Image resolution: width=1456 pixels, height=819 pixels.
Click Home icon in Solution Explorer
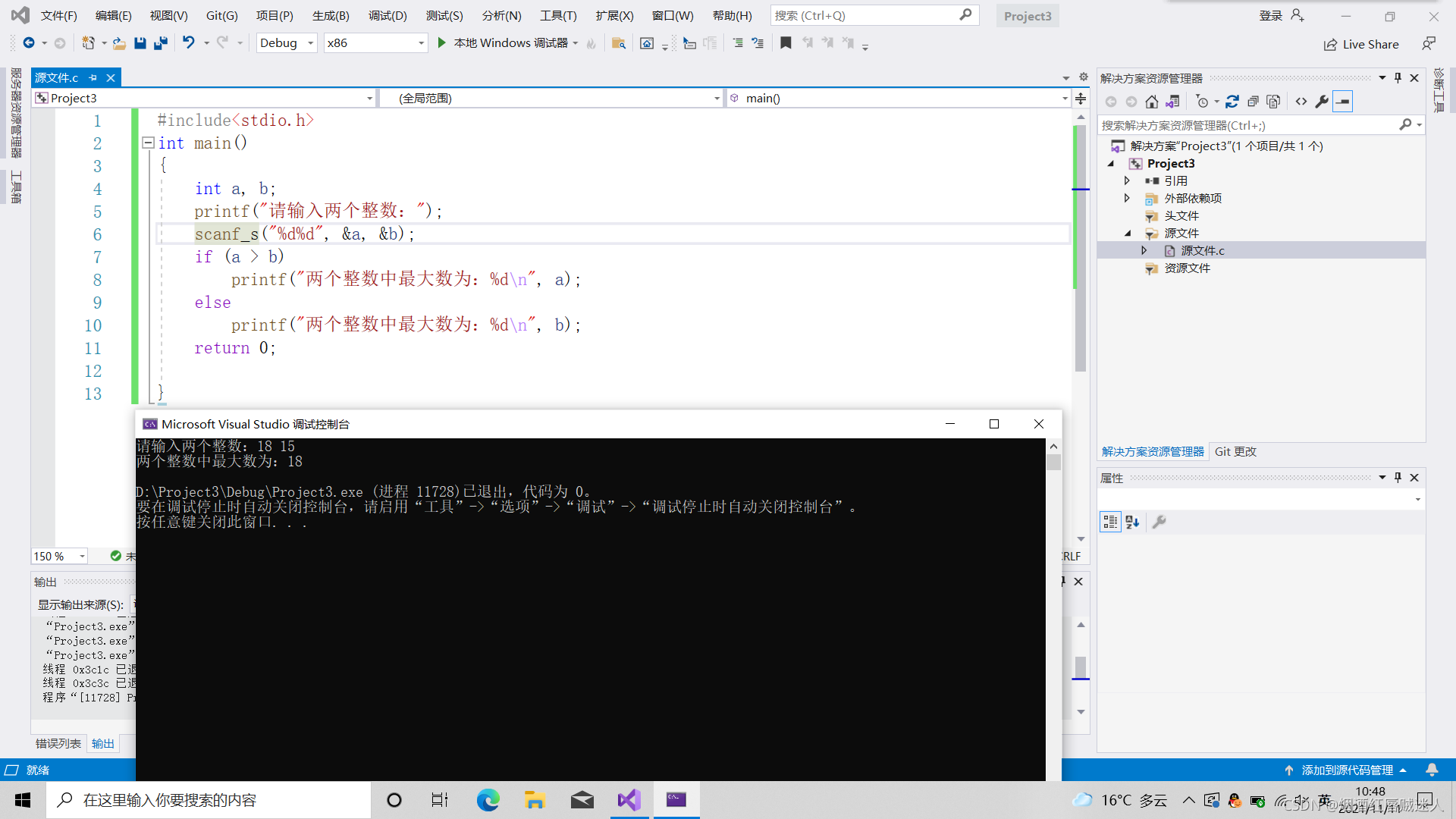(1151, 102)
